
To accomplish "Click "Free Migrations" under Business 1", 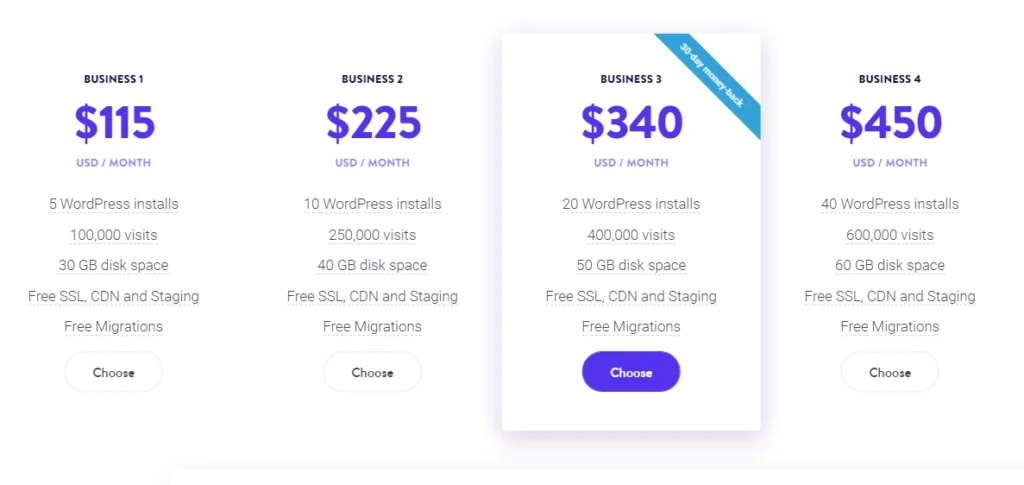I will pyautogui.click(x=113, y=327).
